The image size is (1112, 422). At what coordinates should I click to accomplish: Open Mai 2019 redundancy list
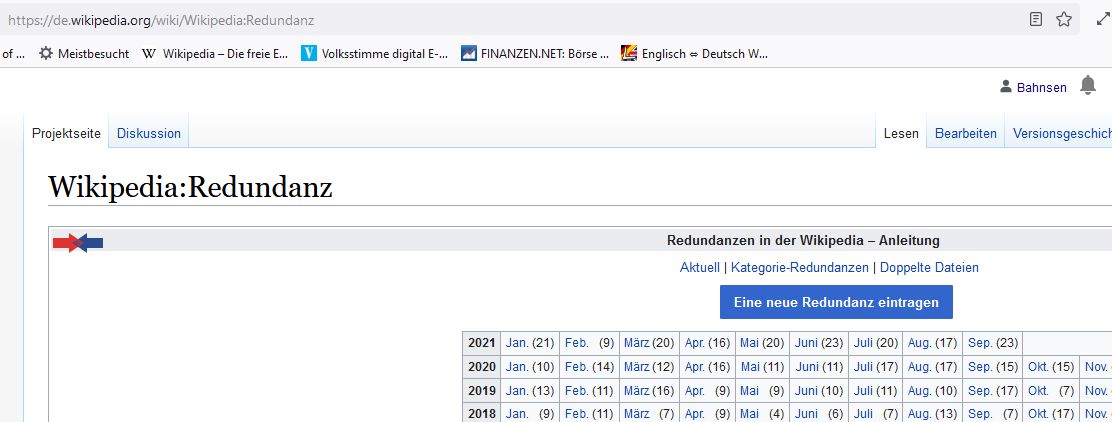click(x=750, y=390)
